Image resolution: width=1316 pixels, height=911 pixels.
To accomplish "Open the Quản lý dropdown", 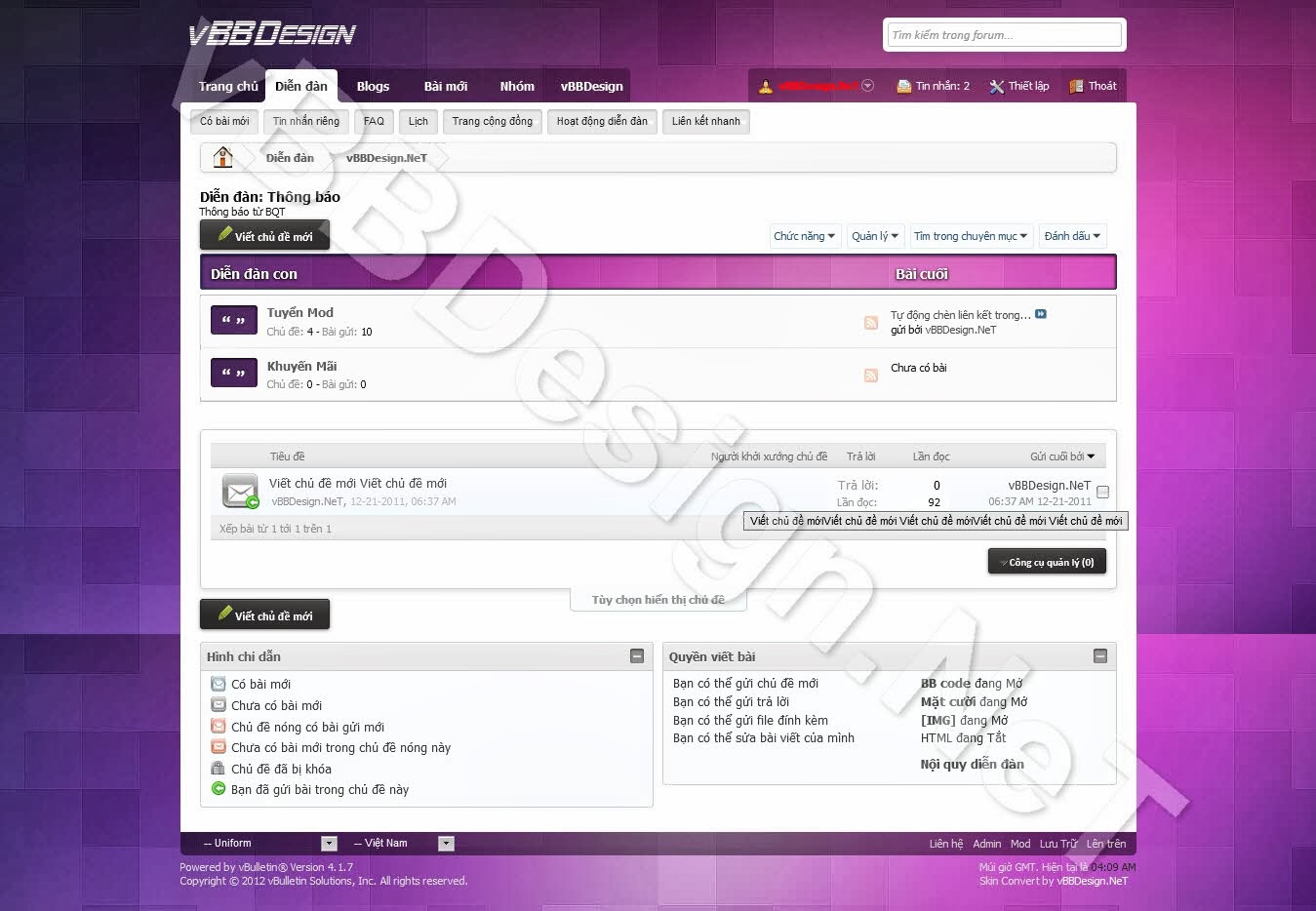I will point(874,236).
